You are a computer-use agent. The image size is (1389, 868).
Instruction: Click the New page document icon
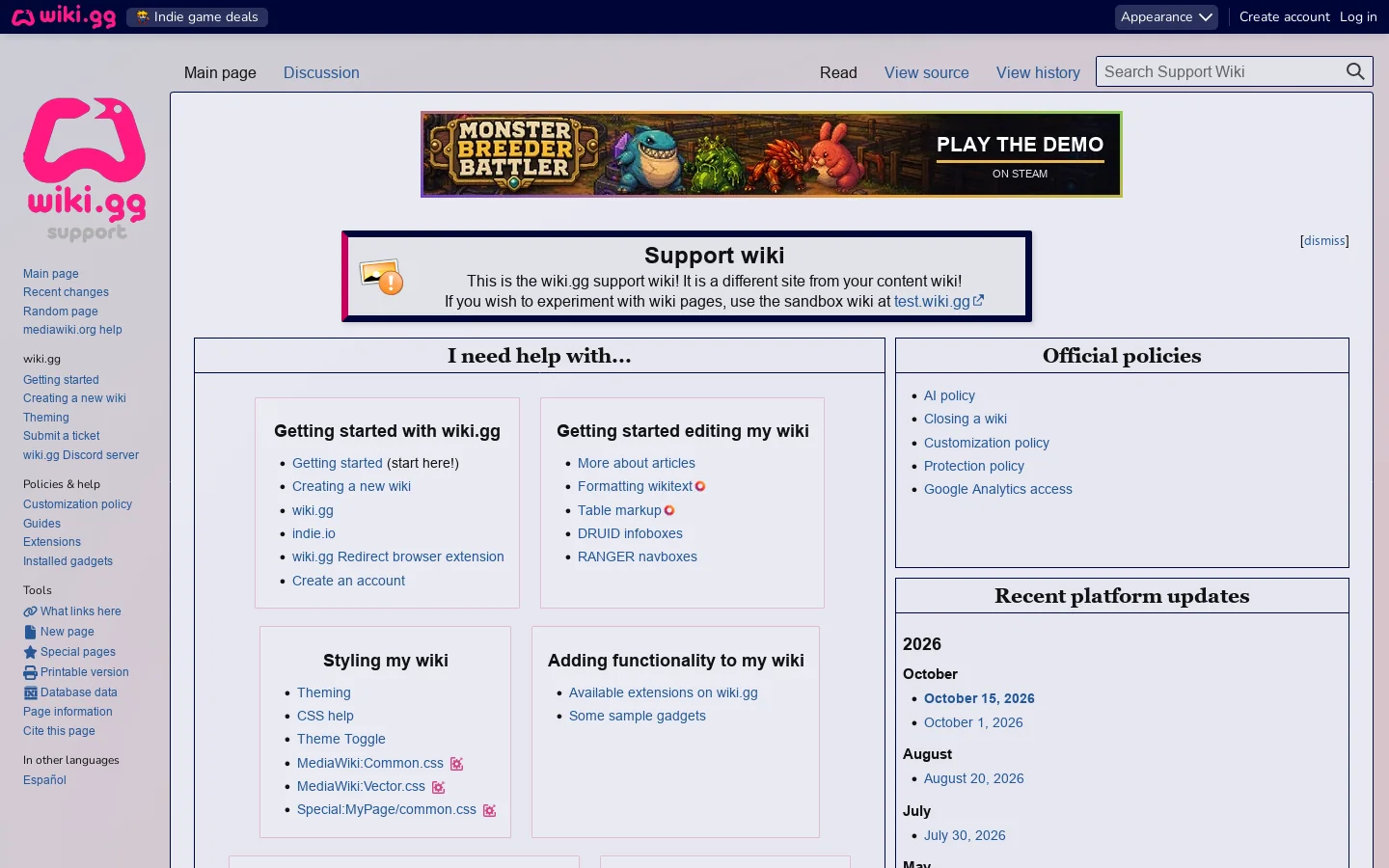click(x=30, y=632)
